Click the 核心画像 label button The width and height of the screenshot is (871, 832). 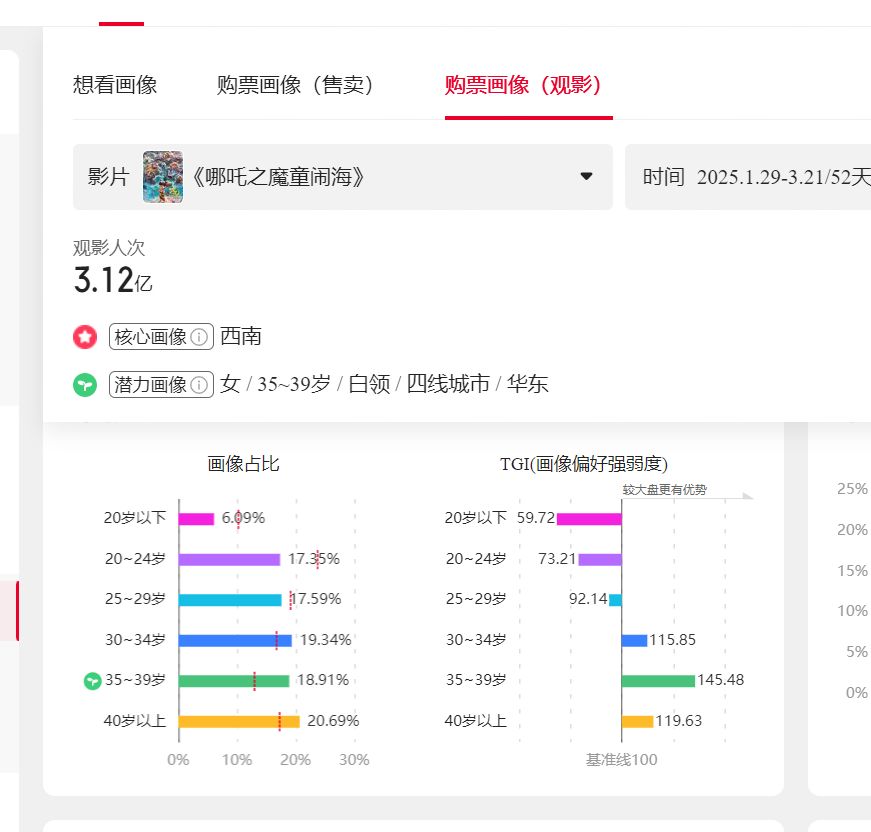pos(161,337)
